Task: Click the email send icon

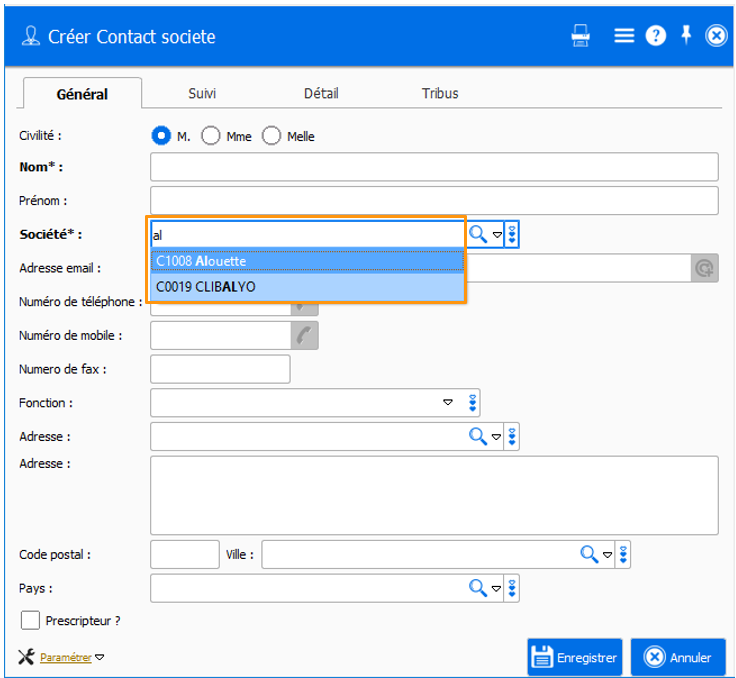Action: pyautogui.click(x=705, y=268)
